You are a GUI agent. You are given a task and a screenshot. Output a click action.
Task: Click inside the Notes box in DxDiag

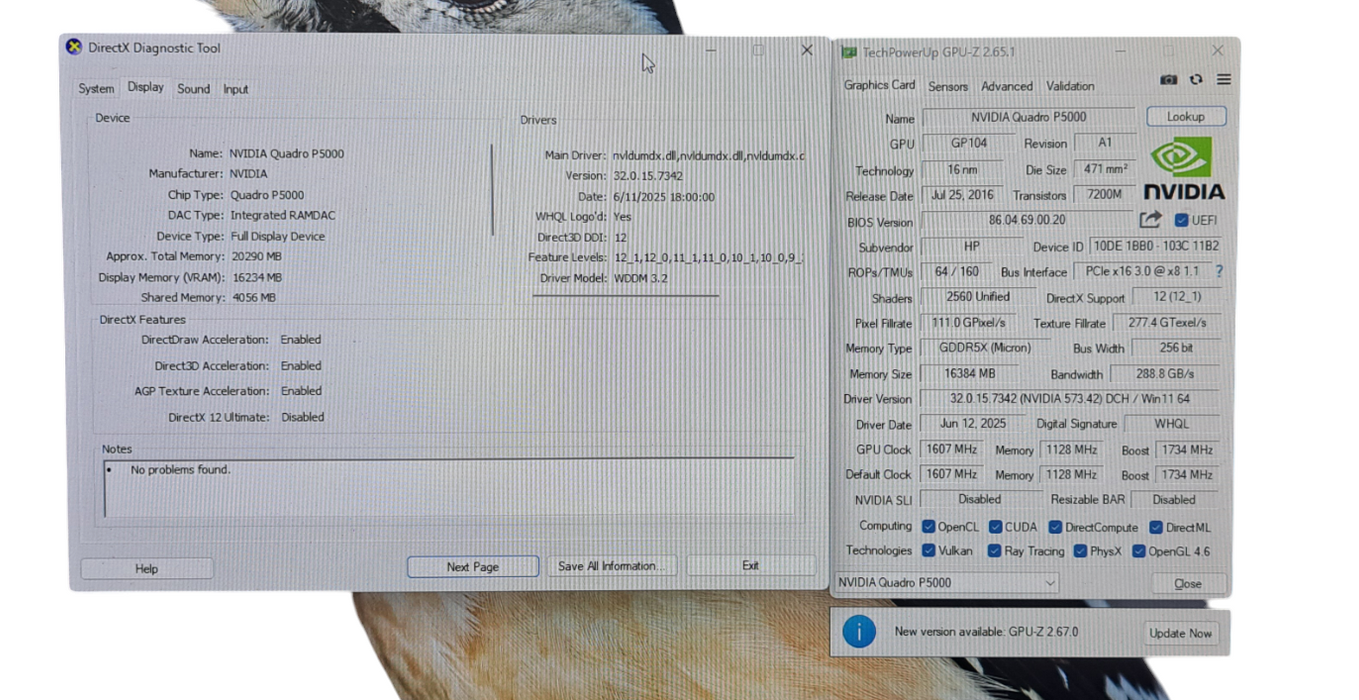tap(450, 489)
